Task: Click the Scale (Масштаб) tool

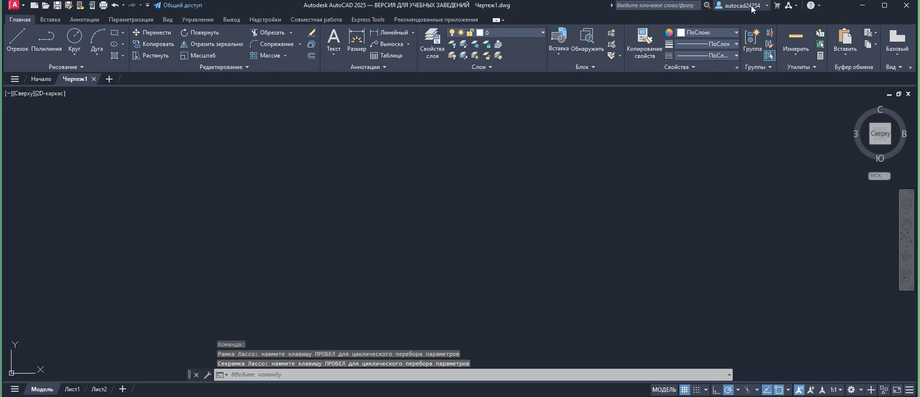Action: 198,56
